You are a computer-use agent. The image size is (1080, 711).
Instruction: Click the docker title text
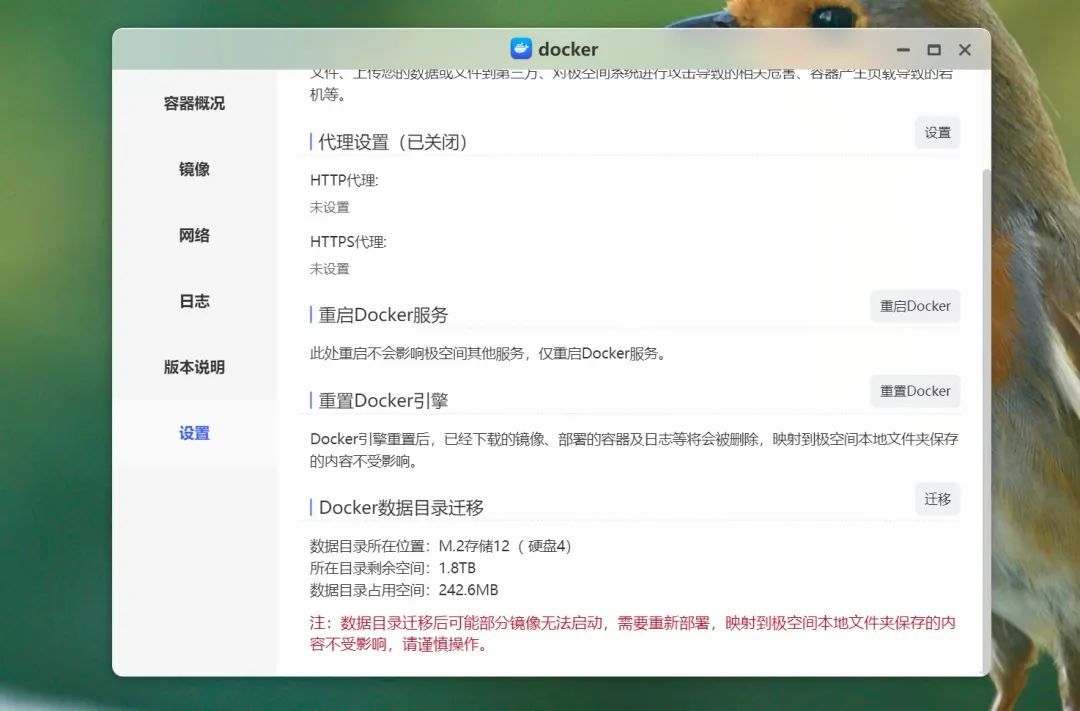tap(568, 50)
